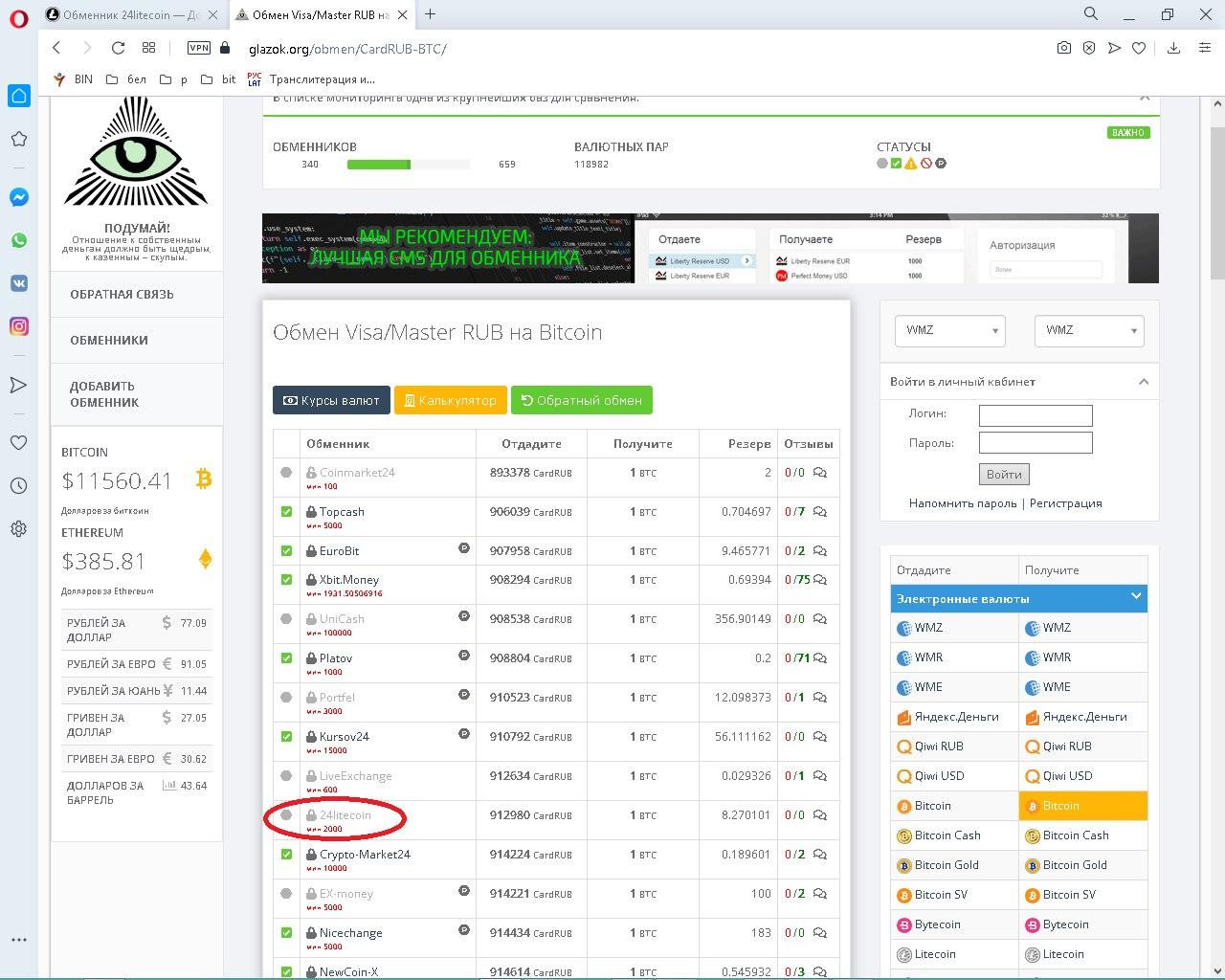The image size is (1225, 980).
Task: Open tab search magnifier icon
Action: coord(1091,14)
